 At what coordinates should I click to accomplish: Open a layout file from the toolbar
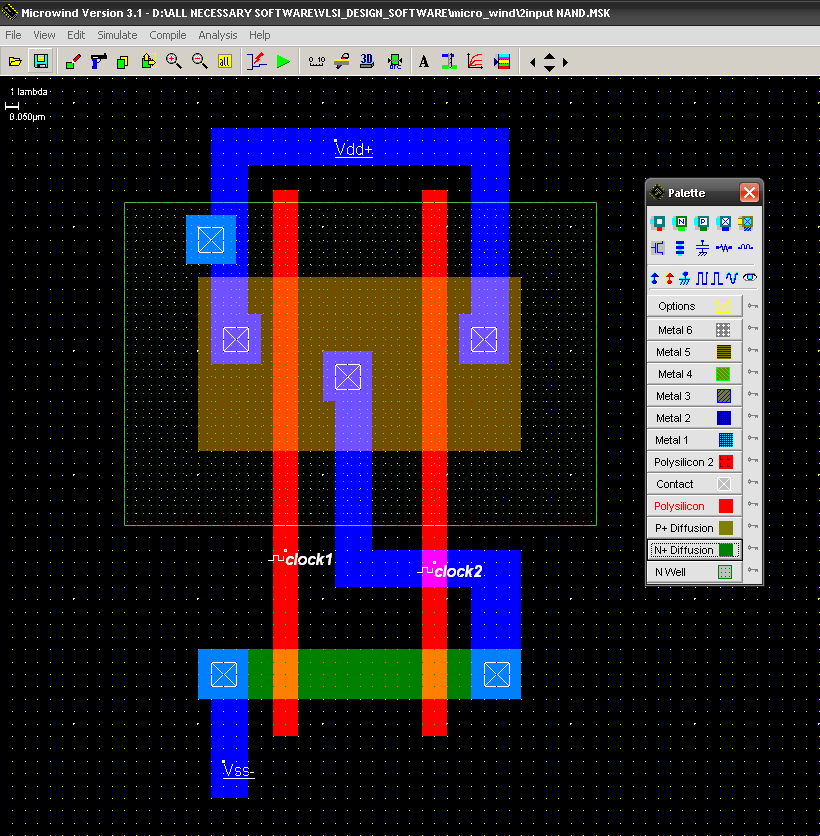point(15,62)
